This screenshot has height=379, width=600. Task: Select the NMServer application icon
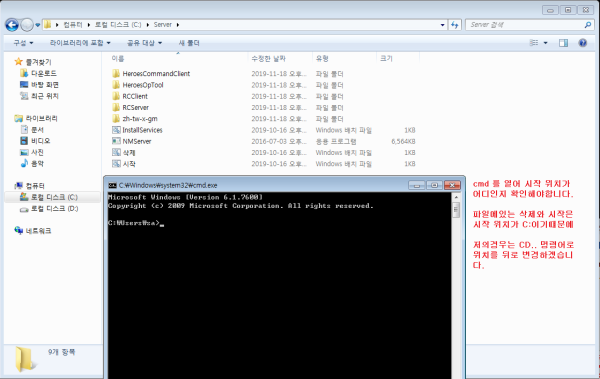pyautogui.click(x=116, y=141)
